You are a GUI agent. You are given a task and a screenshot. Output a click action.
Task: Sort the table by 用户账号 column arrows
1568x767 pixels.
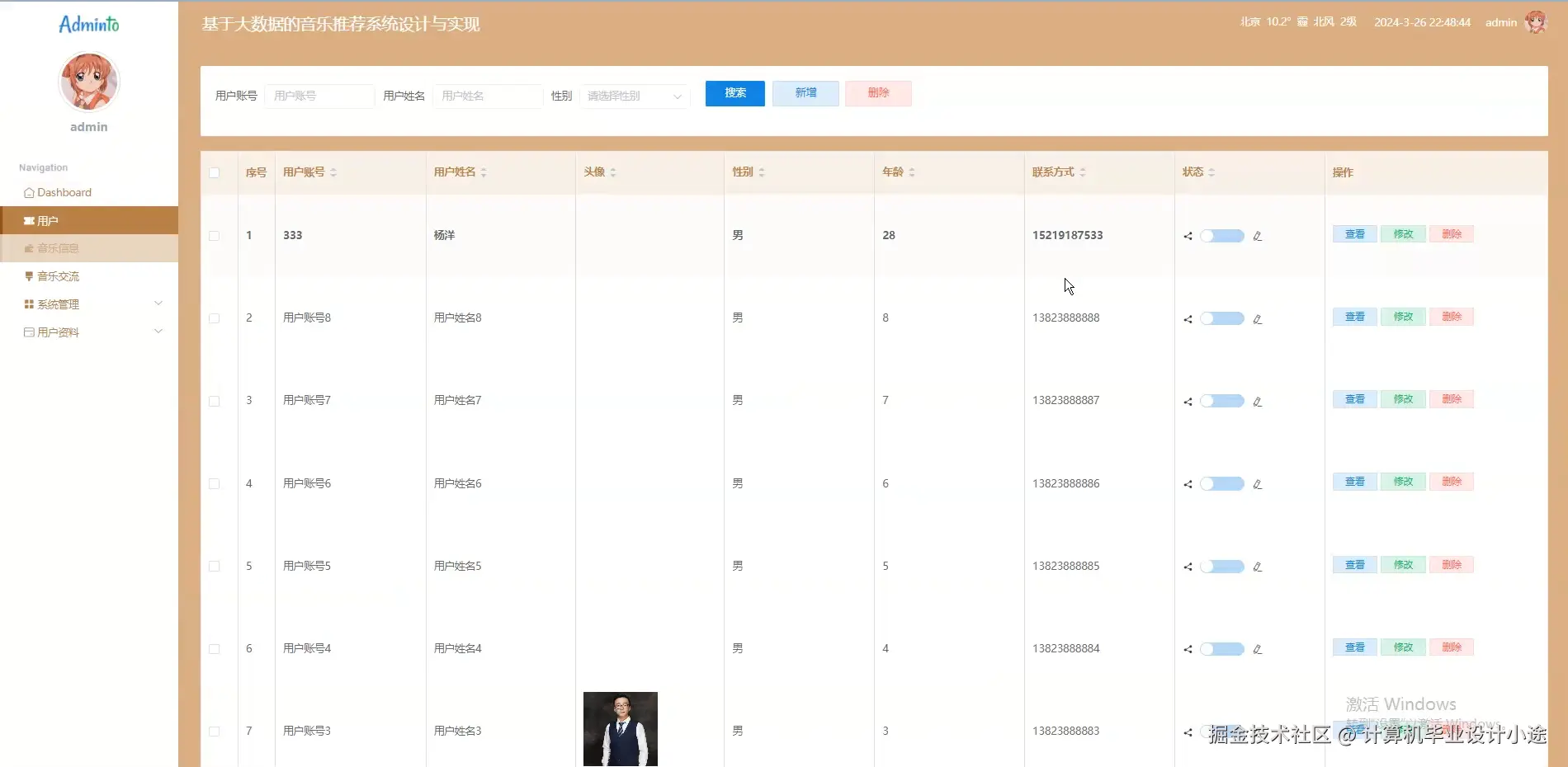pos(333,172)
